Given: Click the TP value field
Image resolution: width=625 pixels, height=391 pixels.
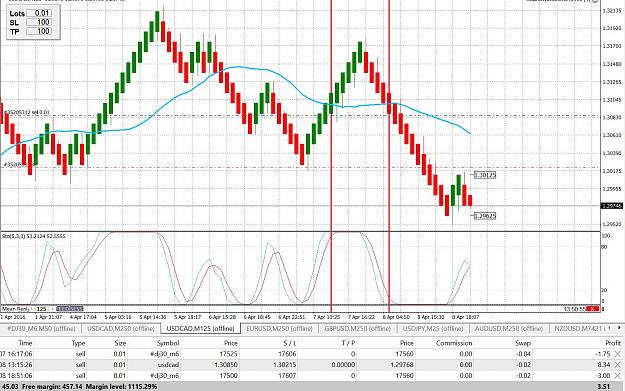Looking at the screenshot, I should click(x=39, y=31).
